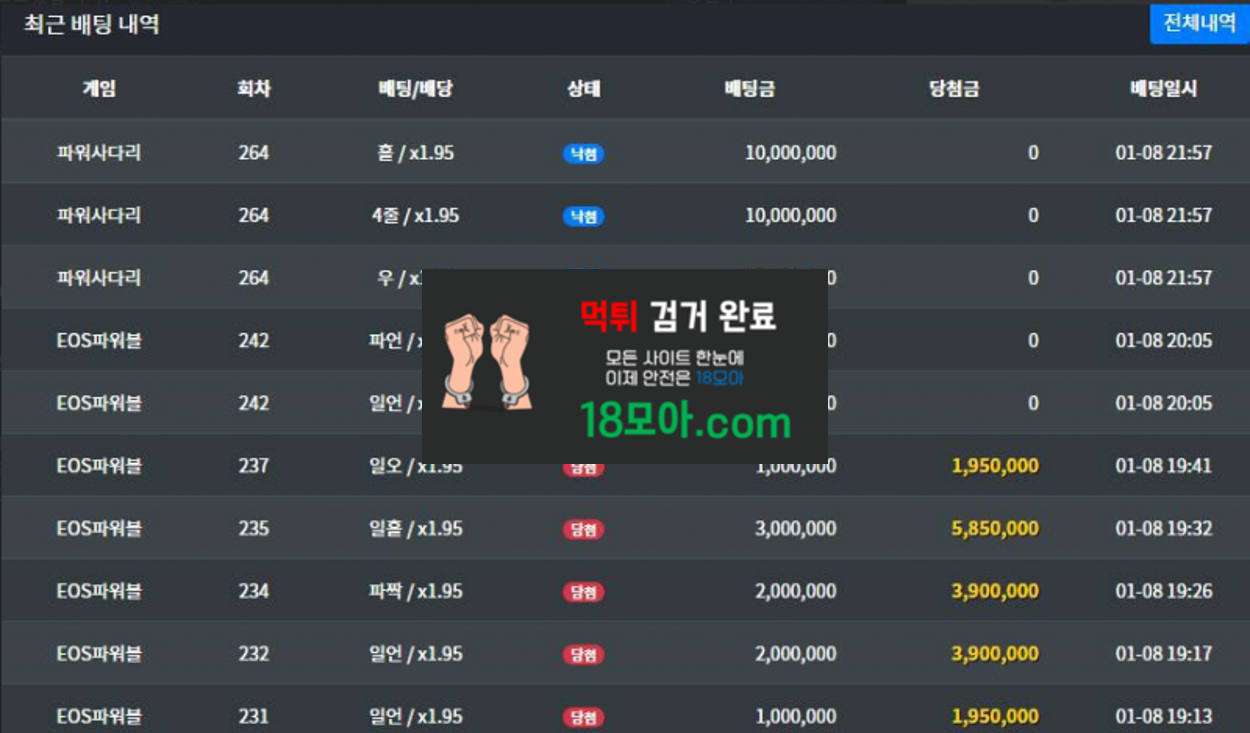Image resolution: width=1250 pixels, height=733 pixels.
Task: Click the 당첨 badge for round 234
Action: click(583, 592)
